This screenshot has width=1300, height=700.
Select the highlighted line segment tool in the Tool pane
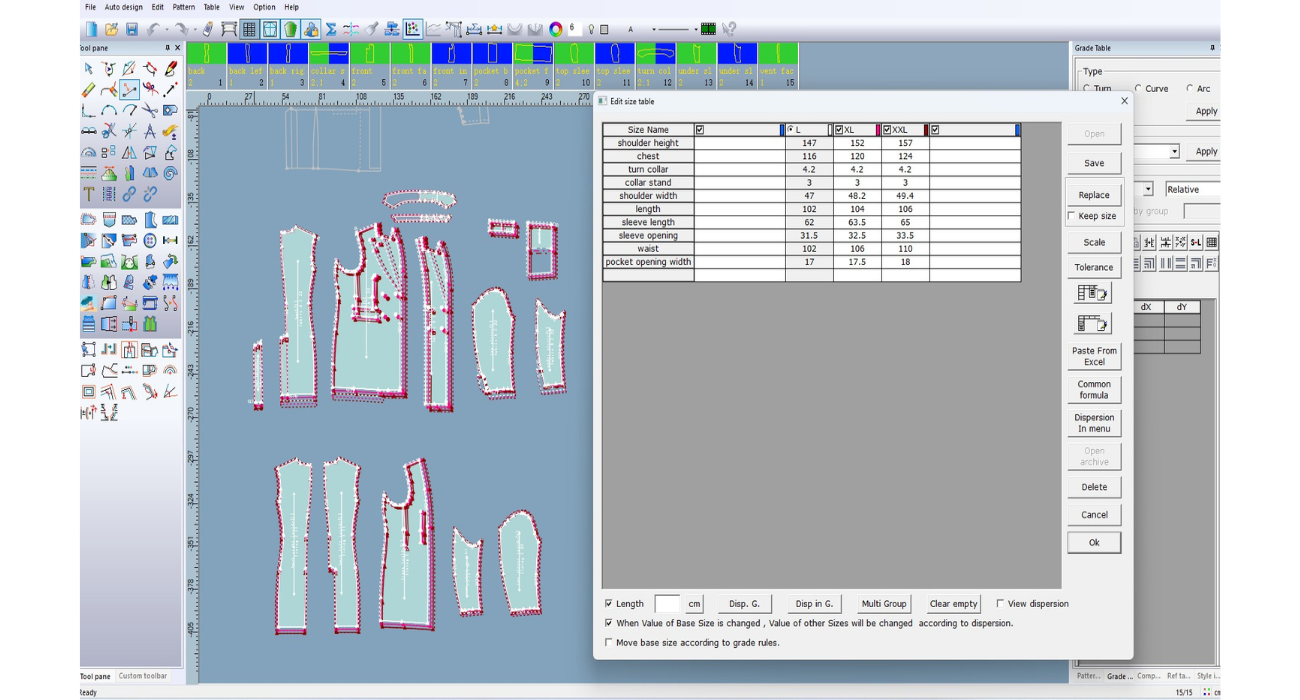click(x=129, y=90)
